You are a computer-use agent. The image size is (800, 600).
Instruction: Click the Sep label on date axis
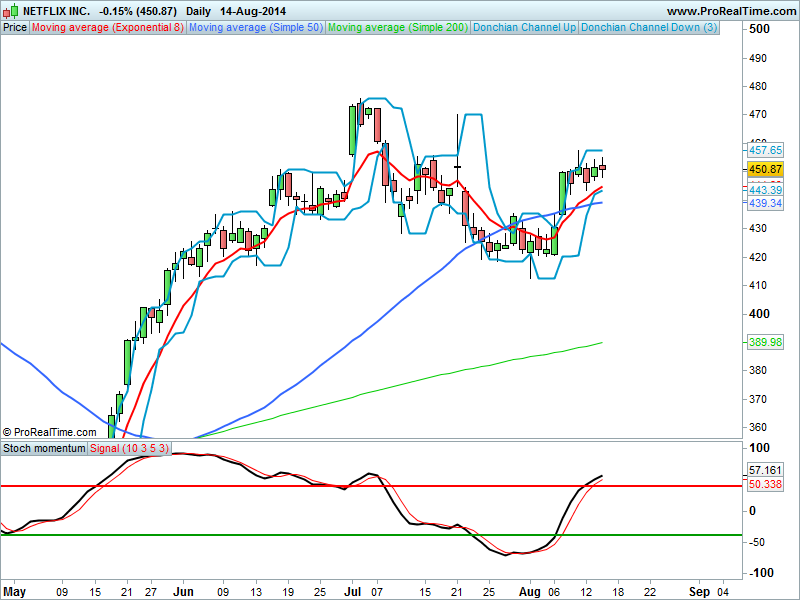coord(699,592)
